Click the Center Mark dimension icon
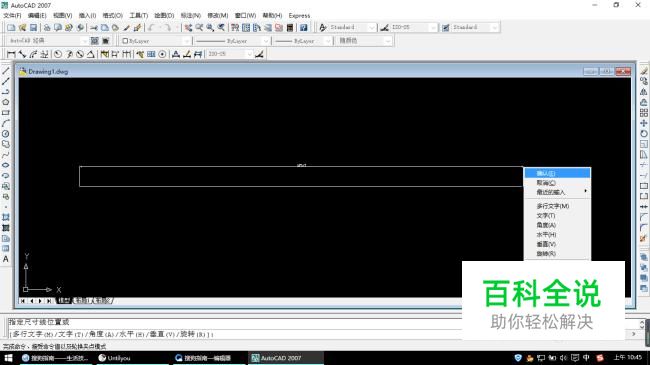This screenshot has width=650, height=365. [x=162, y=54]
